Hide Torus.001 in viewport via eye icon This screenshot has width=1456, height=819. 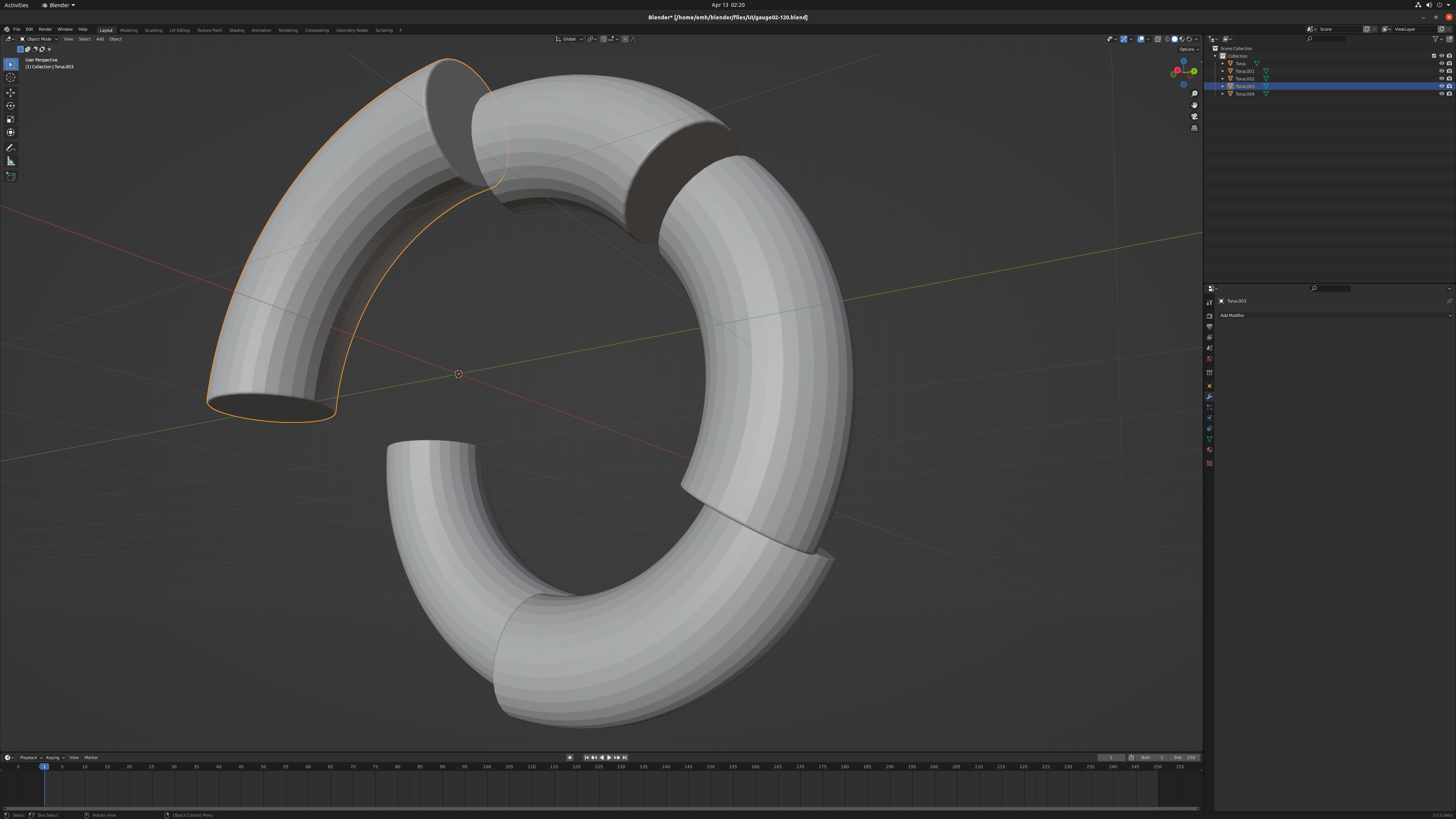pyautogui.click(x=1441, y=71)
